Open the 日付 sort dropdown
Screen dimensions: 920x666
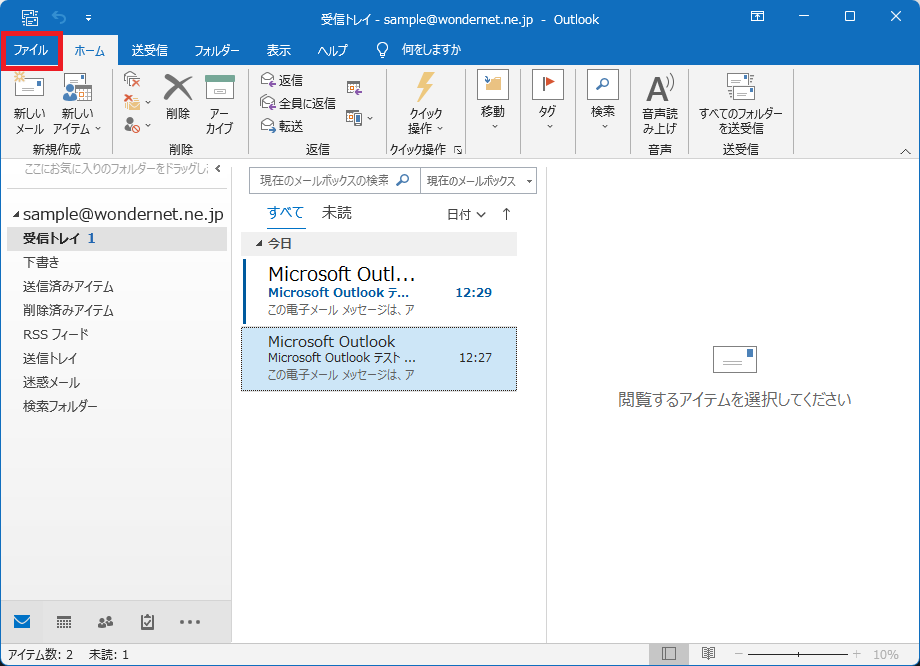[466, 214]
